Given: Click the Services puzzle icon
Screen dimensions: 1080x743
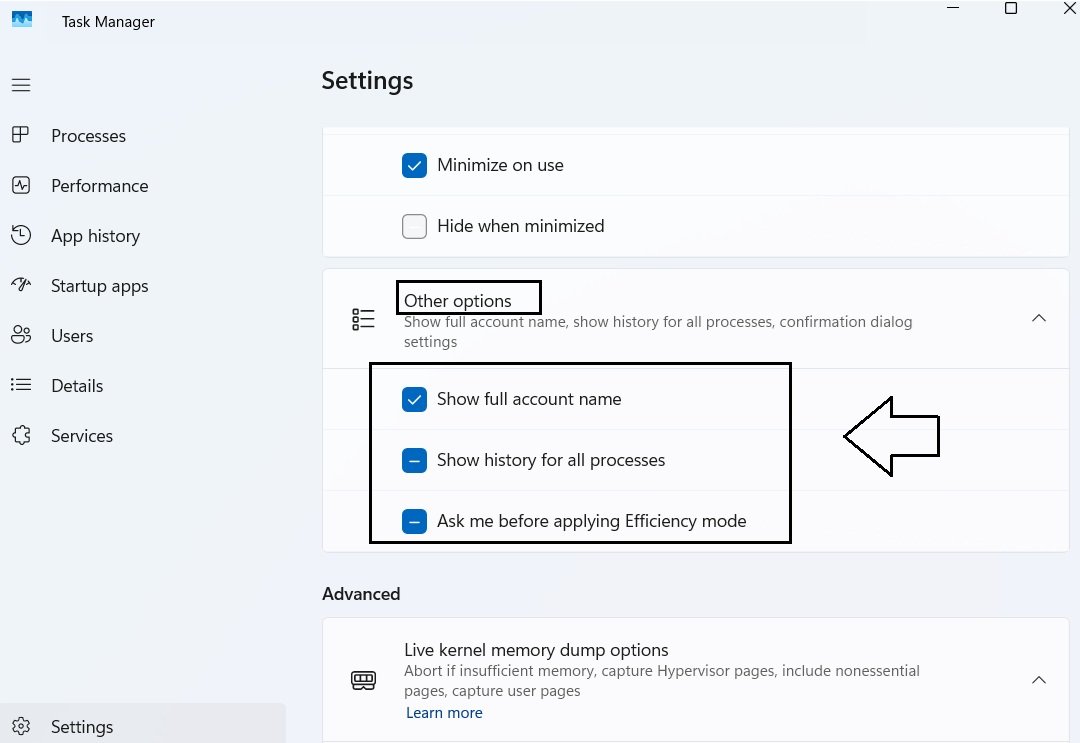Looking at the screenshot, I should coord(21,435).
